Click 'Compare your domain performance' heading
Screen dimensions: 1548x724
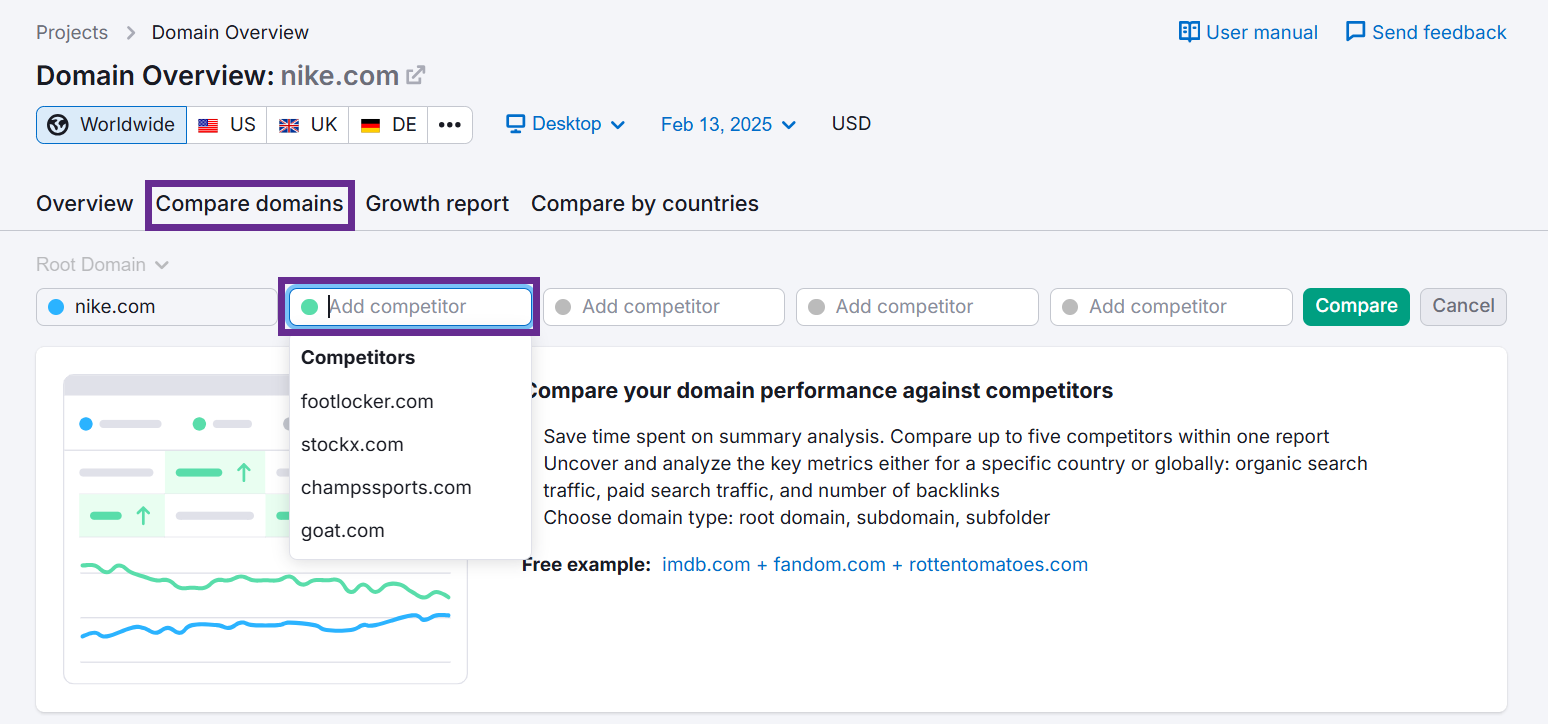tap(818, 391)
